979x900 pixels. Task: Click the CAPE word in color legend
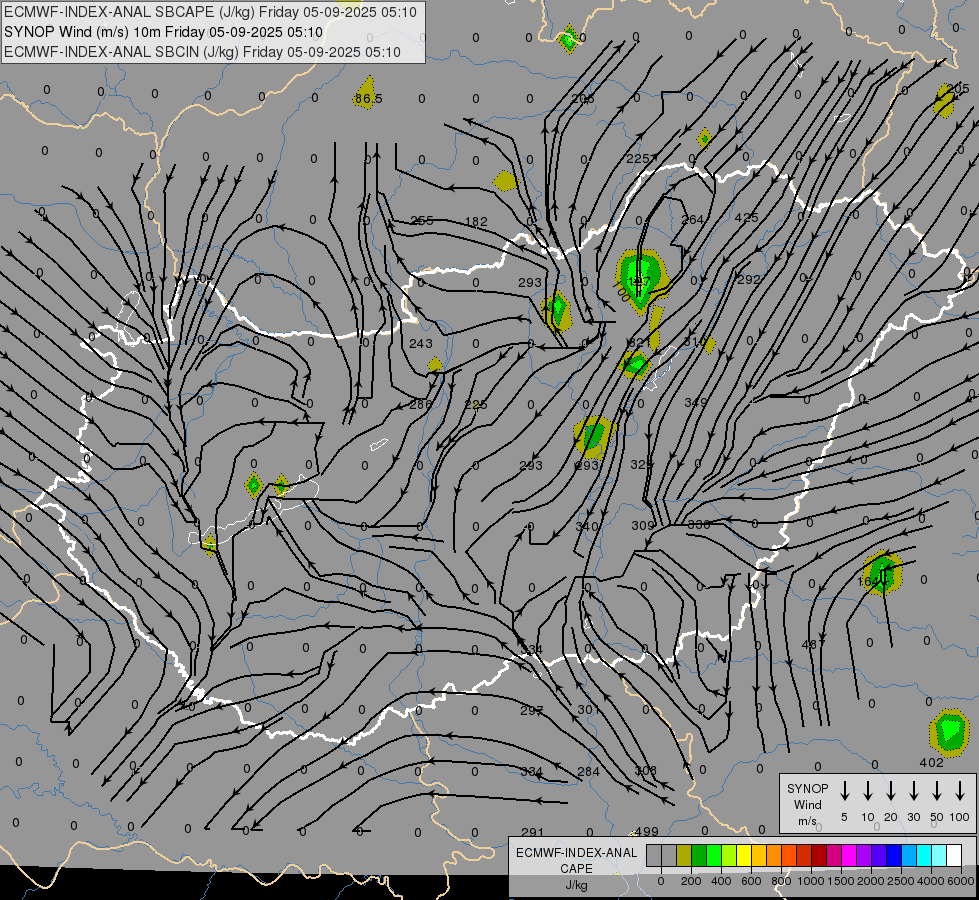click(x=576, y=868)
